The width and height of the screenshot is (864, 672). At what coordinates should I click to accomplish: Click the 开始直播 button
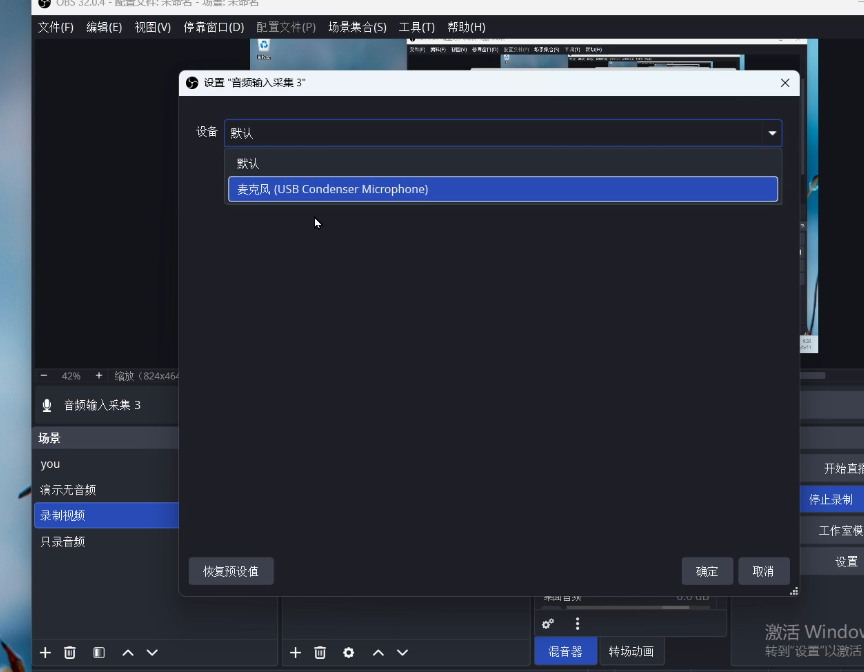click(x=833, y=469)
